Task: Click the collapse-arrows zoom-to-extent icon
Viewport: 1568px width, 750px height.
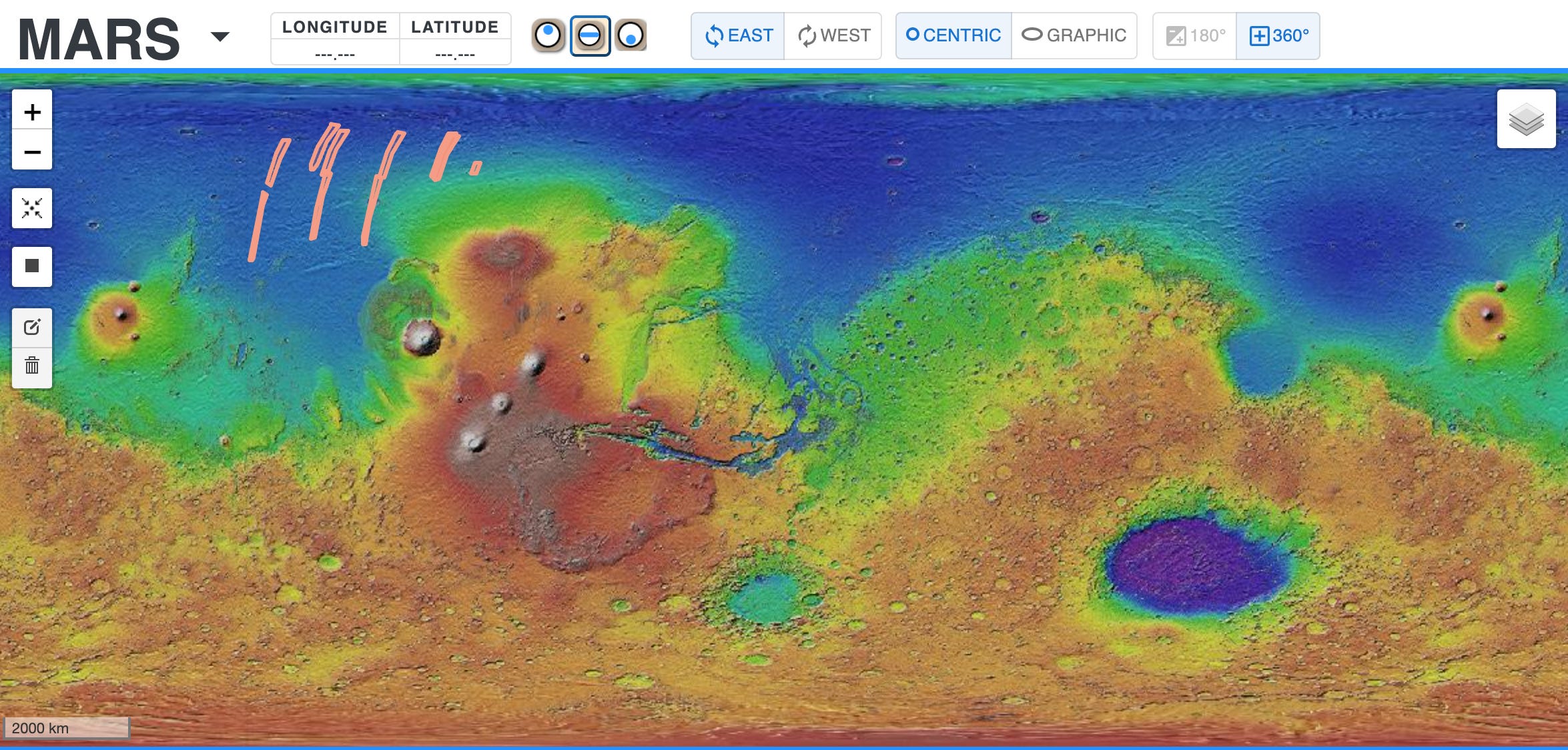Action: point(32,208)
